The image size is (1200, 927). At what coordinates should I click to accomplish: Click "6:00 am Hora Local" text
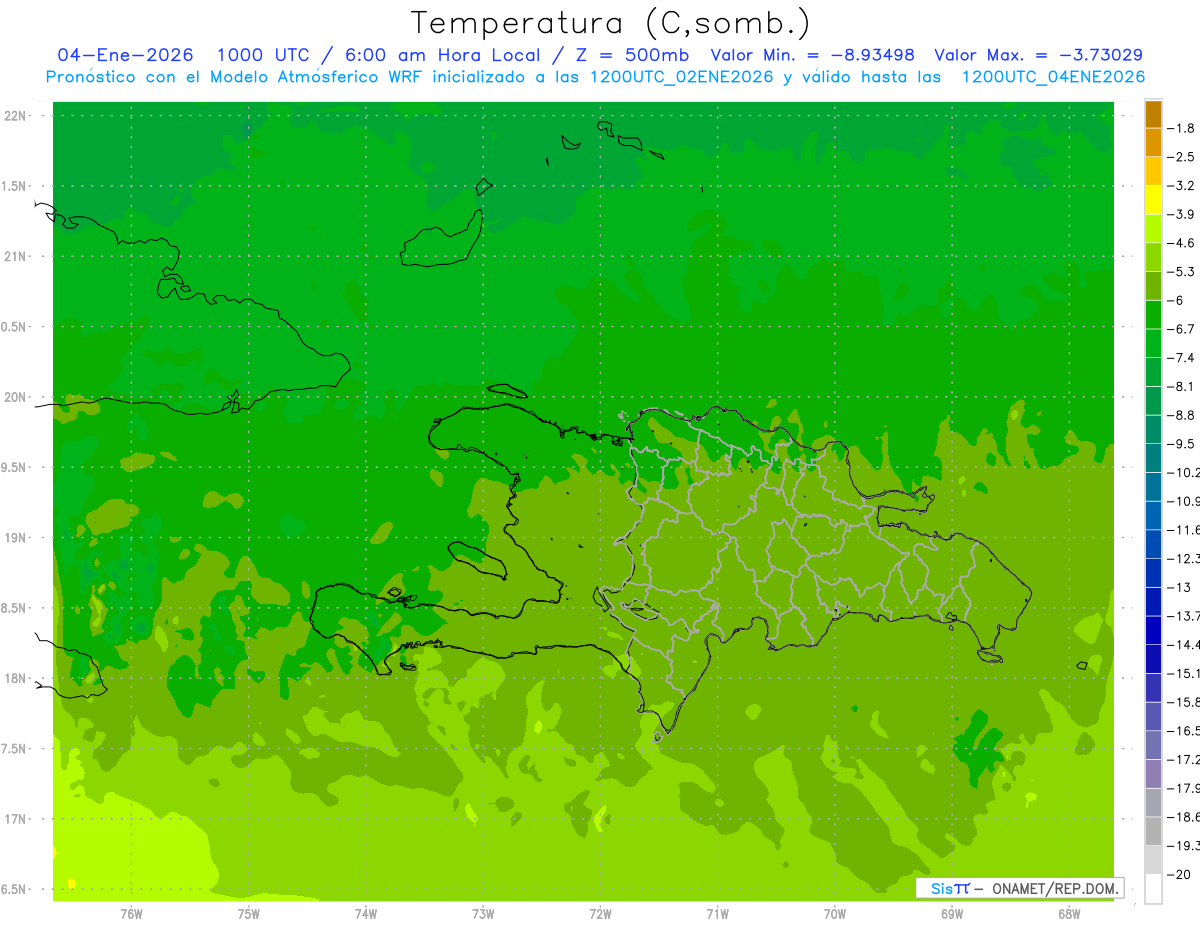point(443,55)
